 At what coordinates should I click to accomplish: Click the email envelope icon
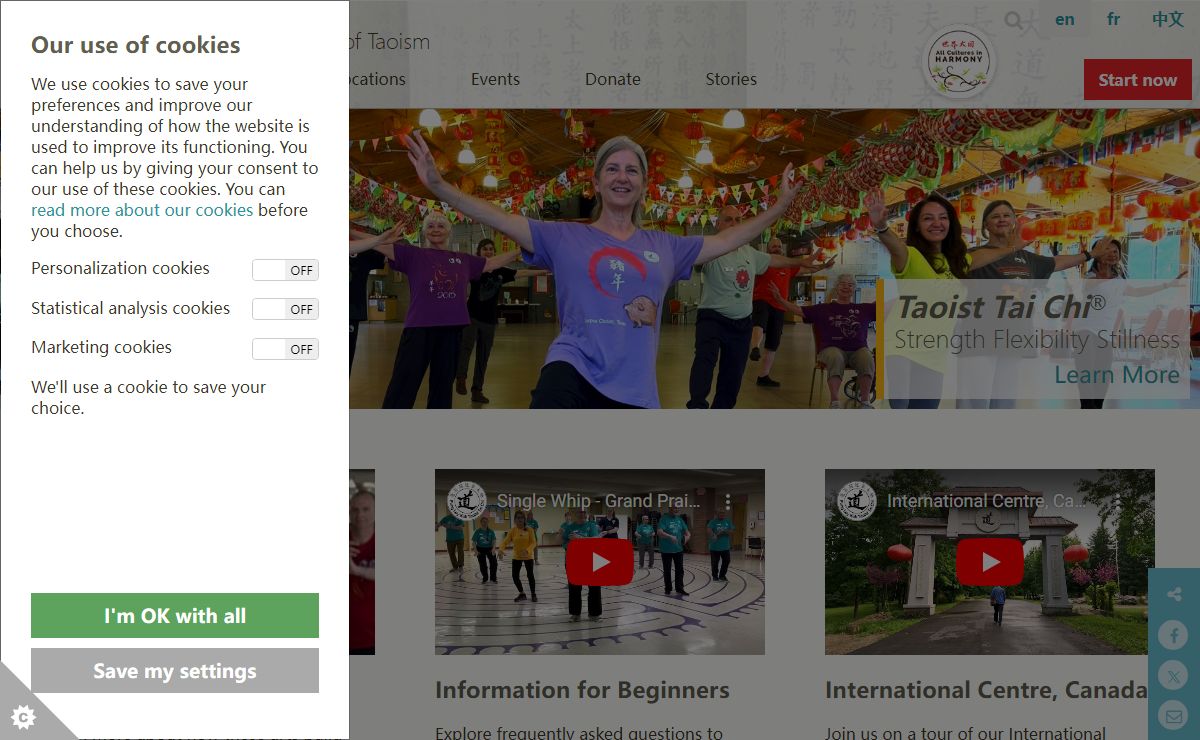click(1173, 716)
